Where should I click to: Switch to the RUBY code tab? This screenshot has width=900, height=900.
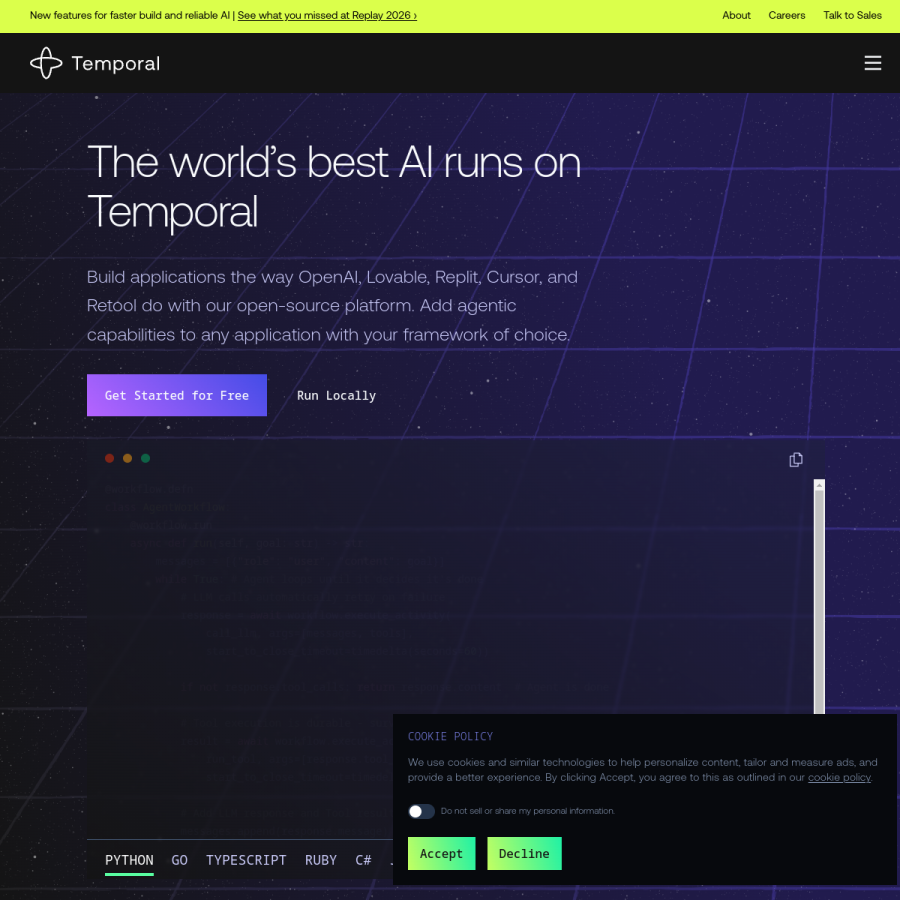(x=321, y=860)
